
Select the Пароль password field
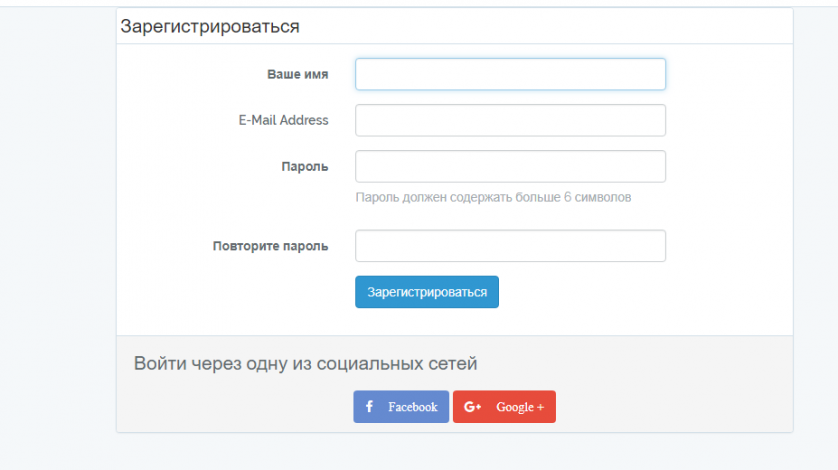pyautogui.click(x=510, y=166)
